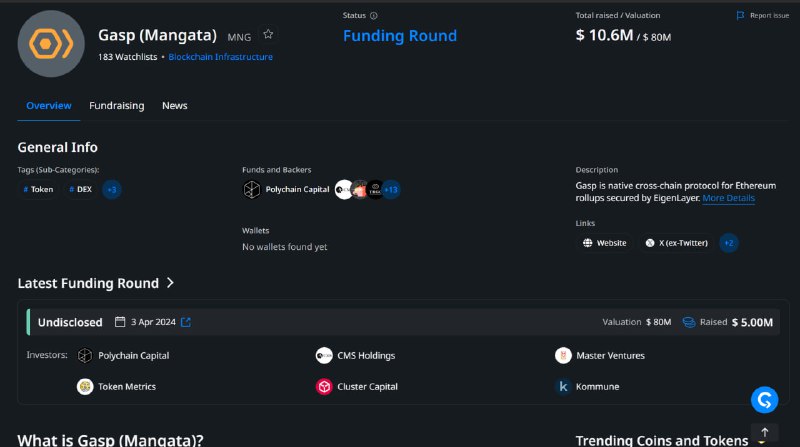This screenshot has width=800, height=447.
Task: Click the scroll-to-top arrow button
Action: click(764, 433)
